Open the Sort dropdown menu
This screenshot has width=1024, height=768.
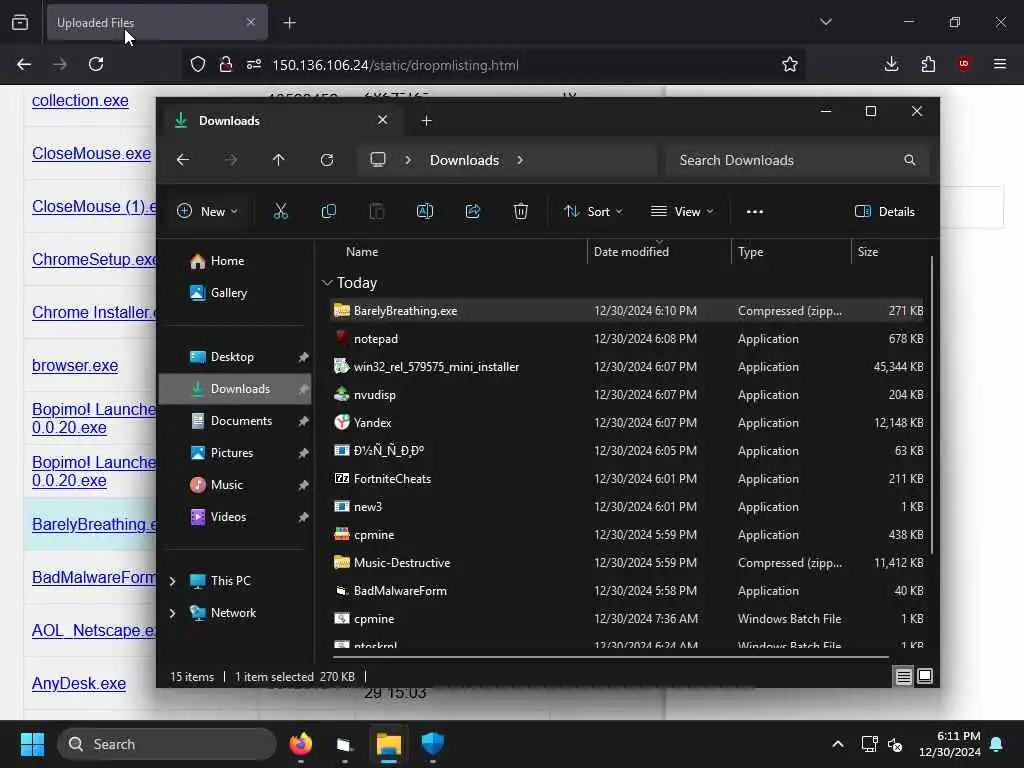(593, 212)
